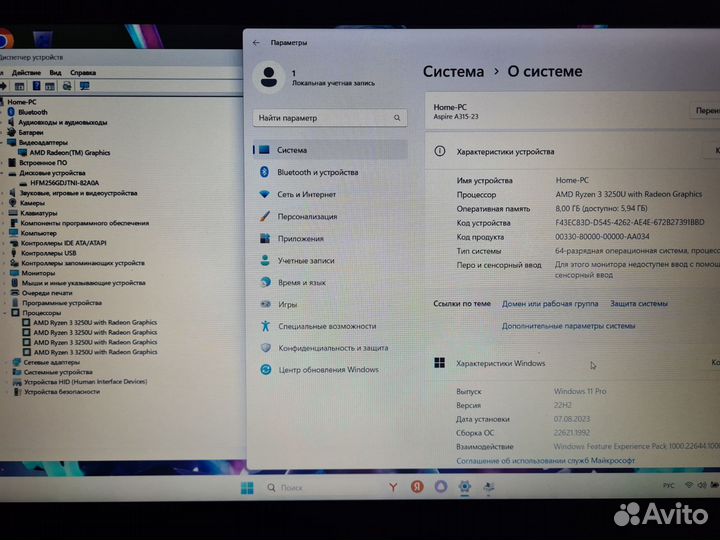Open Домен или рабочая группа link
This screenshot has width=720, height=540.
(x=550, y=304)
